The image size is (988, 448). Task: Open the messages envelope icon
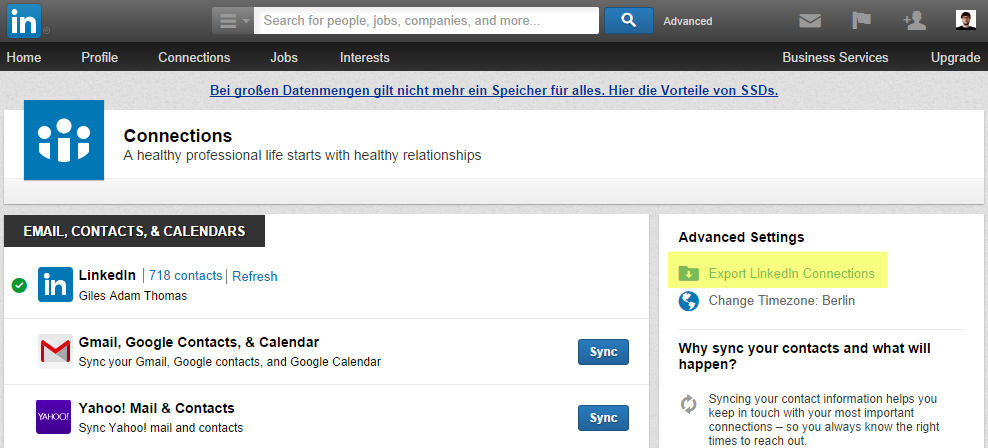810,21
